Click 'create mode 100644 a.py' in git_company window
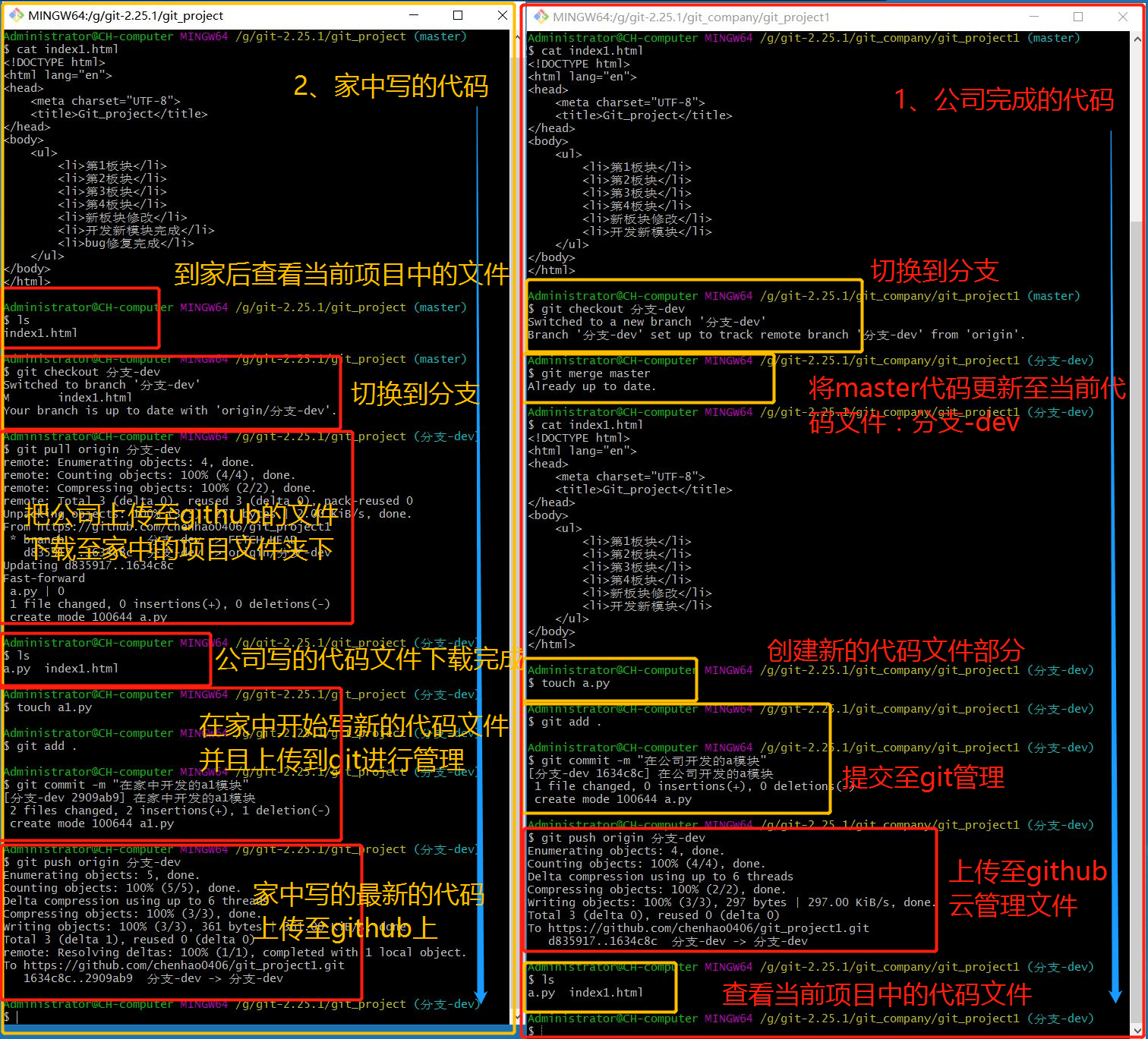This screenshot has width=1148, height=1039. (613, 799)
